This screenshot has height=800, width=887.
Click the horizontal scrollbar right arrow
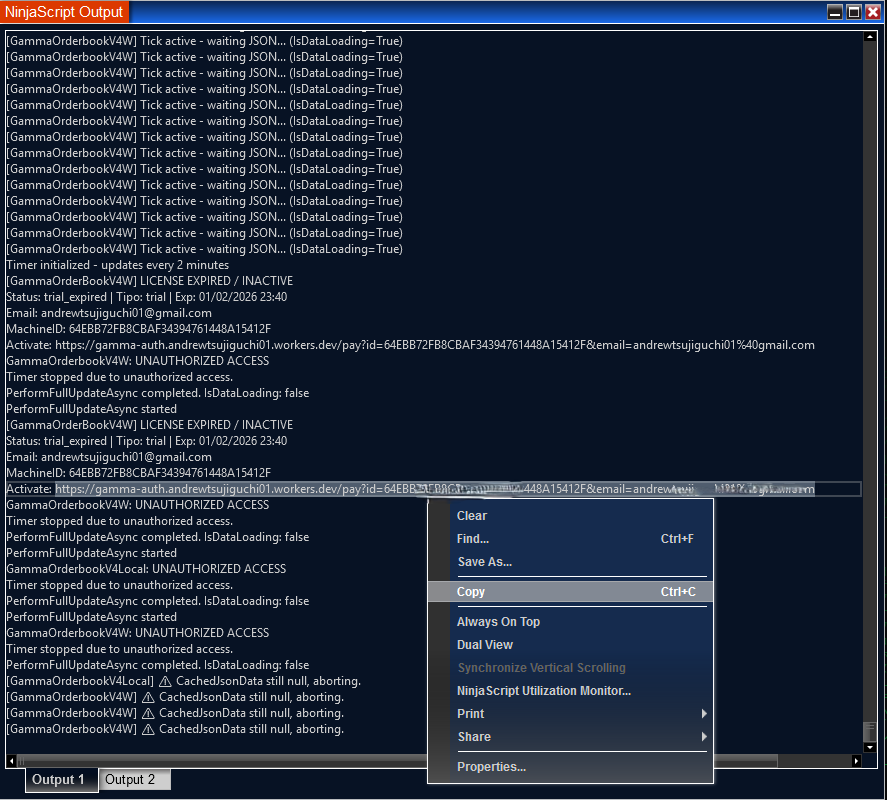857,762
